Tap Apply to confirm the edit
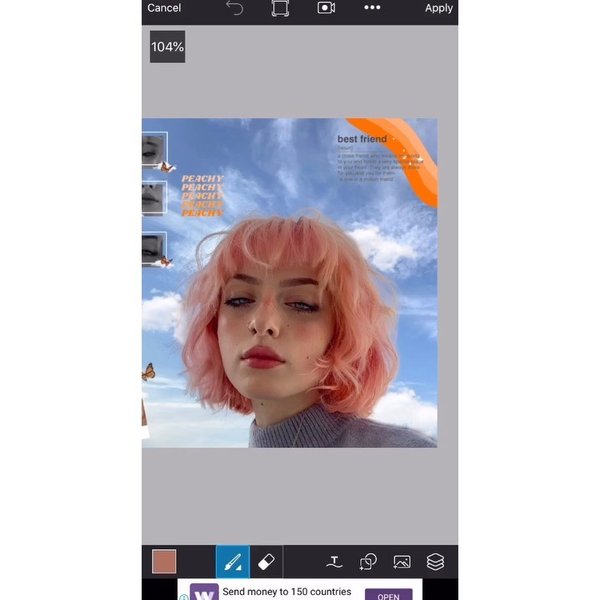The image size is (600, 600). coord(439,8)
